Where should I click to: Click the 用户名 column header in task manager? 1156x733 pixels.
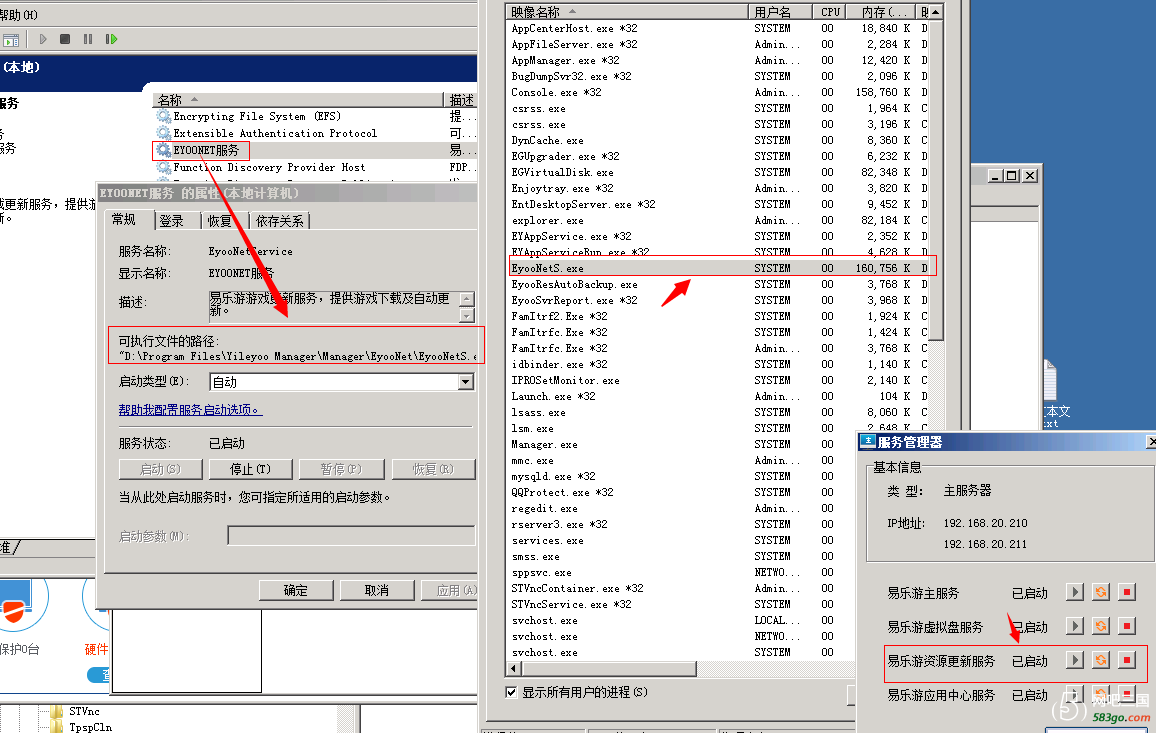780,12
